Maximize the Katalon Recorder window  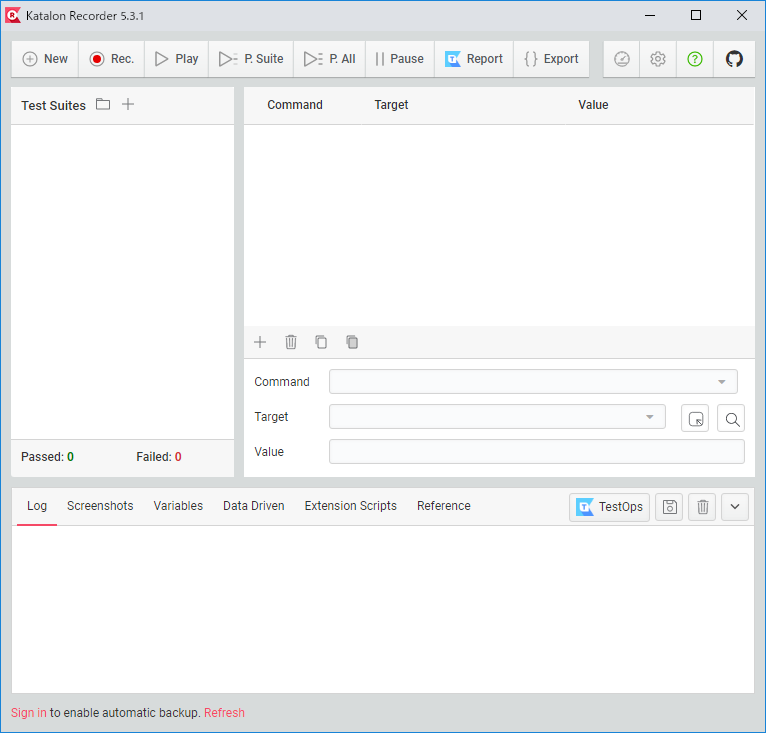pos(696,16)
